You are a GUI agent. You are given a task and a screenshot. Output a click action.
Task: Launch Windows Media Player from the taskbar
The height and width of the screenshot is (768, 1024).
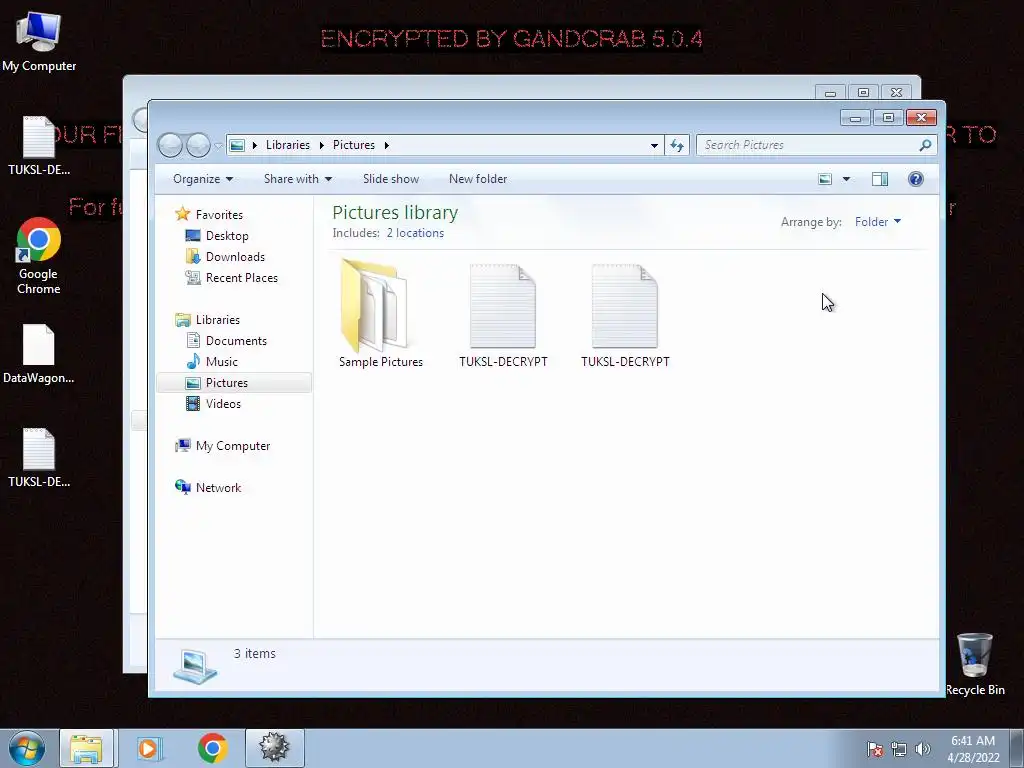[x=148, y=748]
